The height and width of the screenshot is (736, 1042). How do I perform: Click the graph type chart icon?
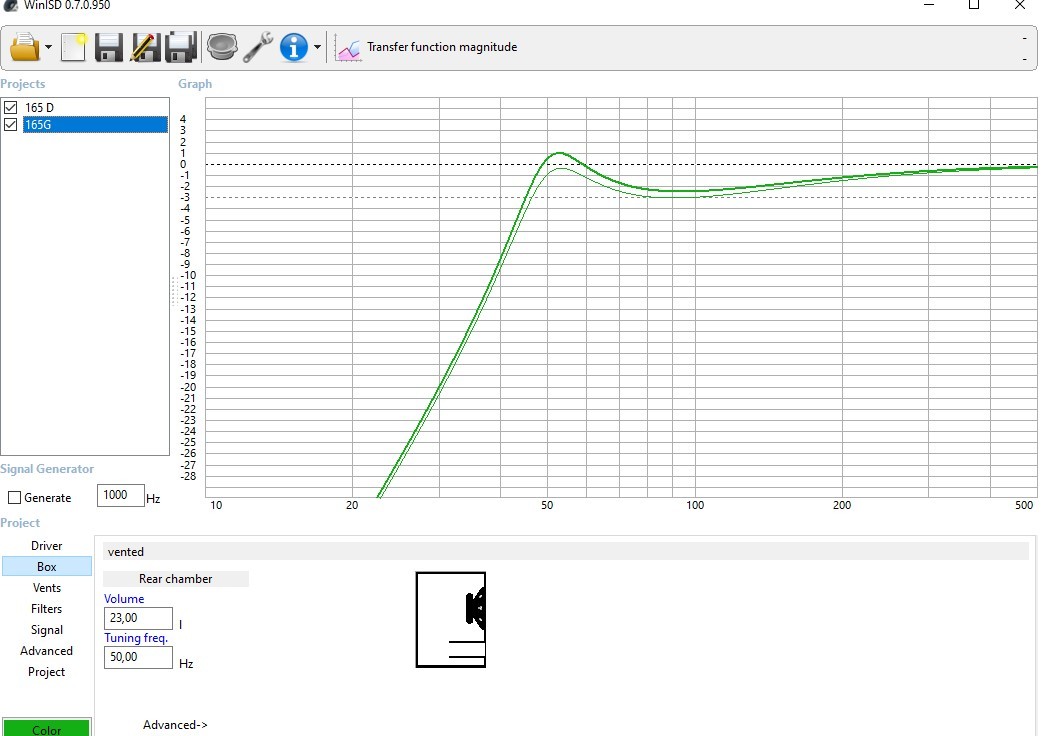coord(348,48)
